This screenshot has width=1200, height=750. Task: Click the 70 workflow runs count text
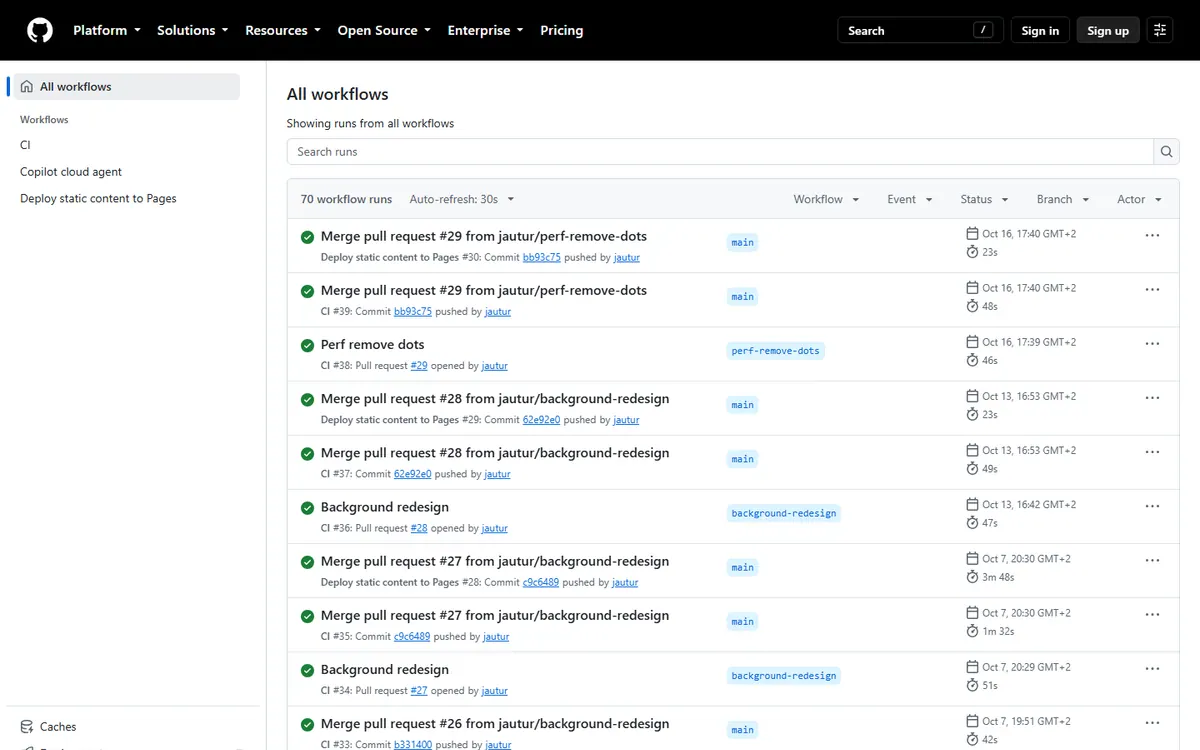point(347,199)
